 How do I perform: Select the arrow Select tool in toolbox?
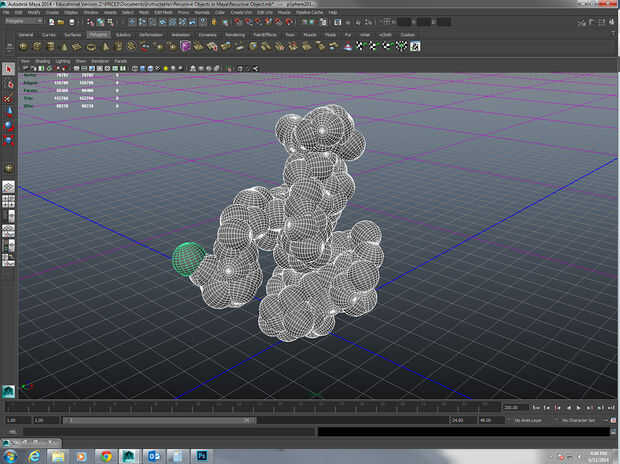pos(8,69)
